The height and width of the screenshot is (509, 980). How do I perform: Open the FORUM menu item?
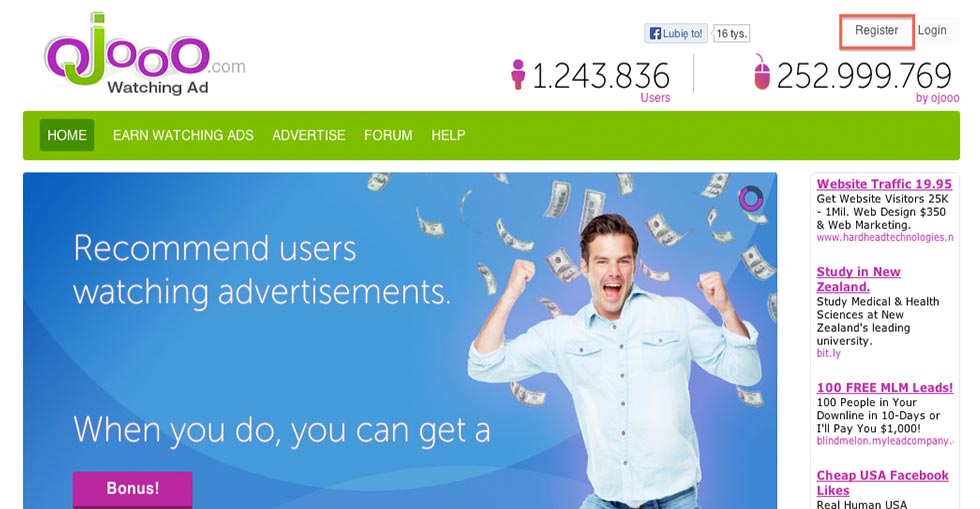(x=388, y=135)
